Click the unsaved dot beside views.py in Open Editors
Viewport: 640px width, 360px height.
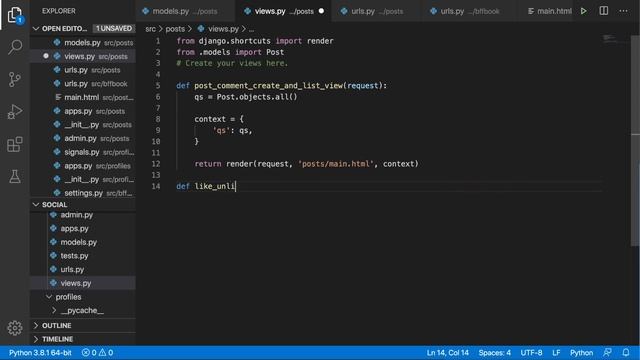[x=46, y=56]
